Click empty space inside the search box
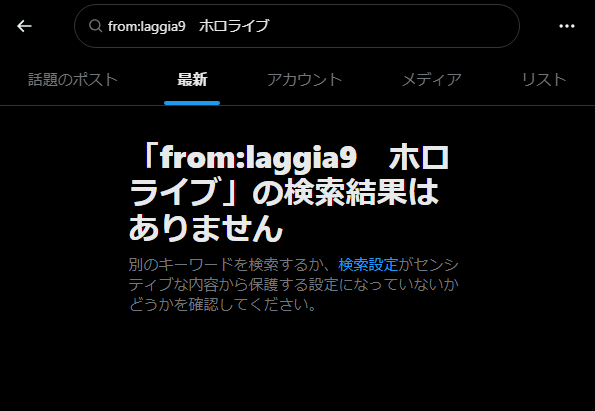 [395, 26]
